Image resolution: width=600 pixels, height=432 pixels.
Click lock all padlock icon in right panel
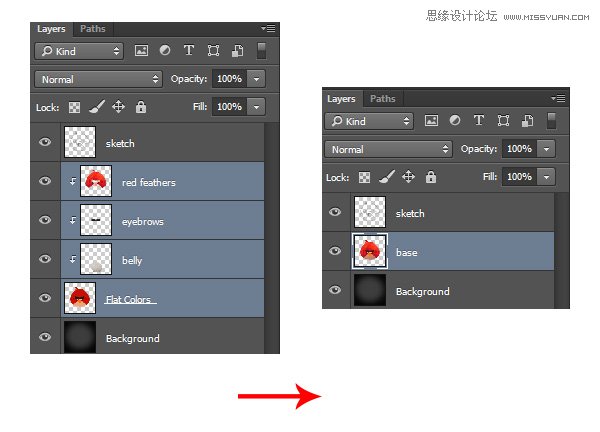pyautogui.click(x=431, y=177)
